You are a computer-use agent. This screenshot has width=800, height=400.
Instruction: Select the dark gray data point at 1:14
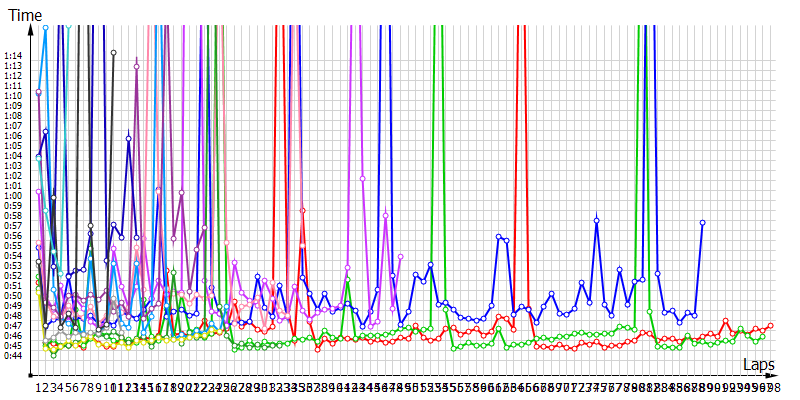click(114, 52)
